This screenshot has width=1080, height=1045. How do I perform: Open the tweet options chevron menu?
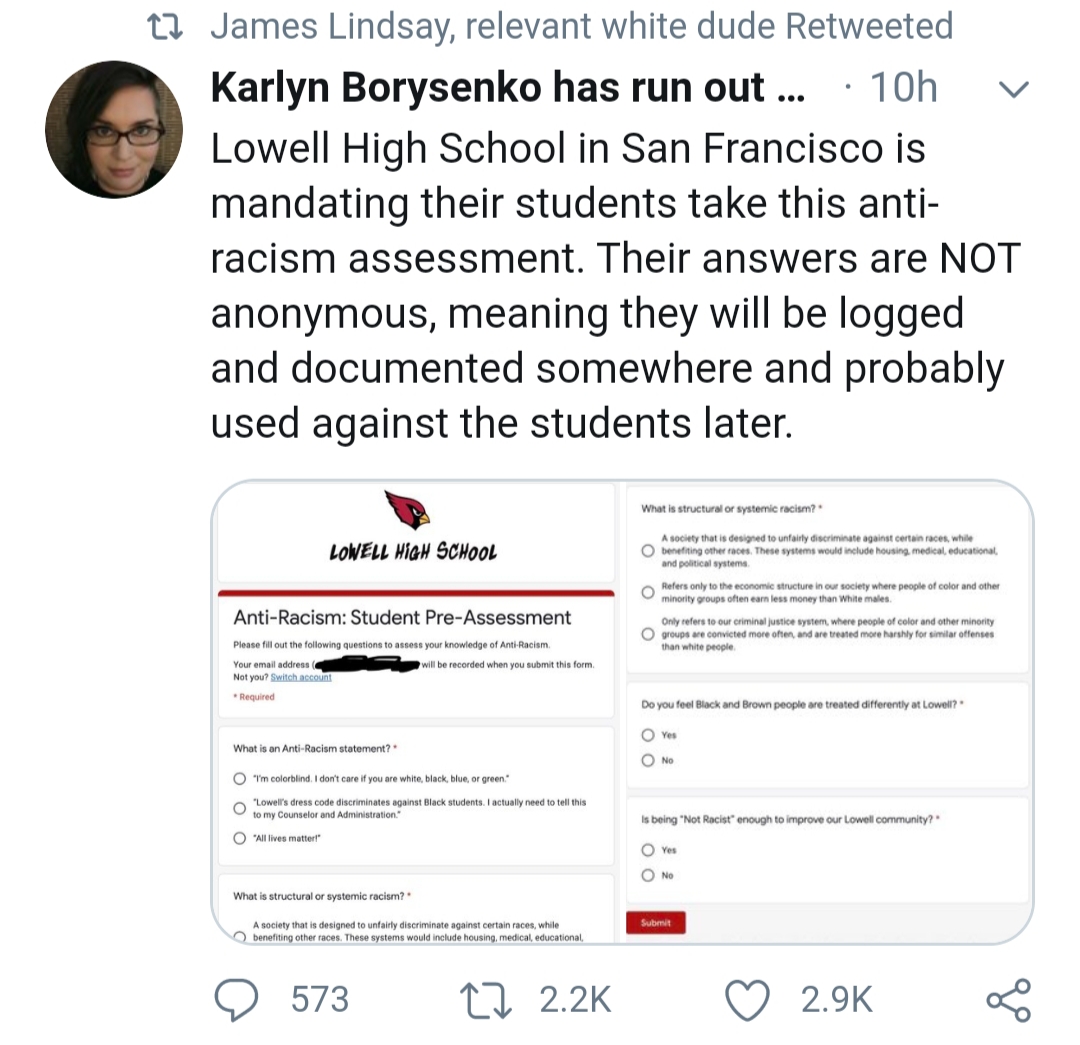[1014, 90]
